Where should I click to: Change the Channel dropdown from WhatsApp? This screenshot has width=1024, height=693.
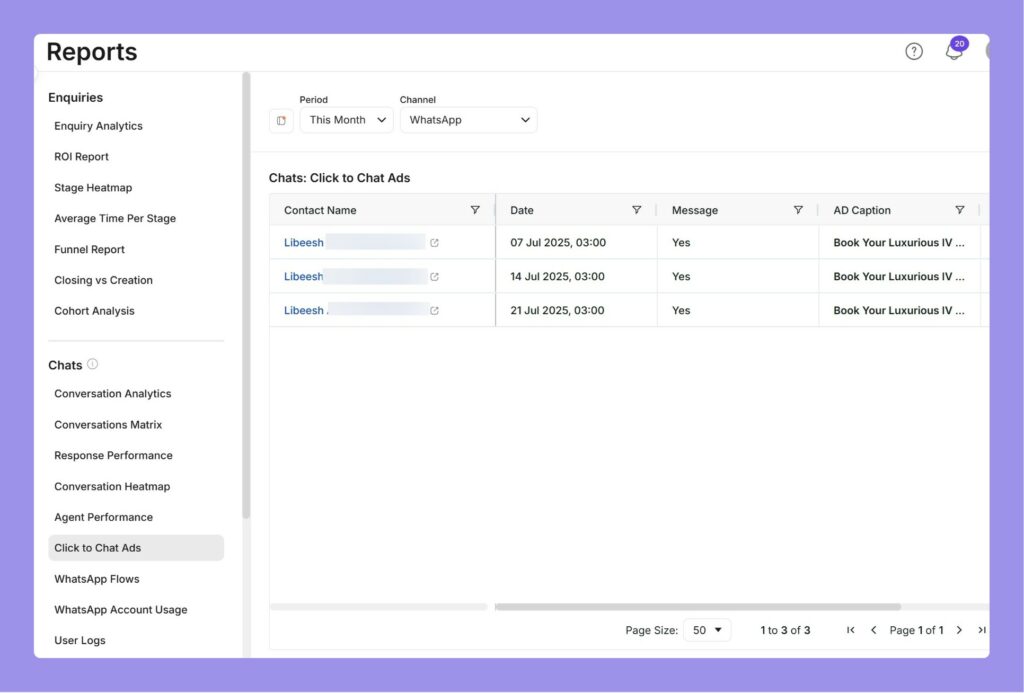[468, 119]
